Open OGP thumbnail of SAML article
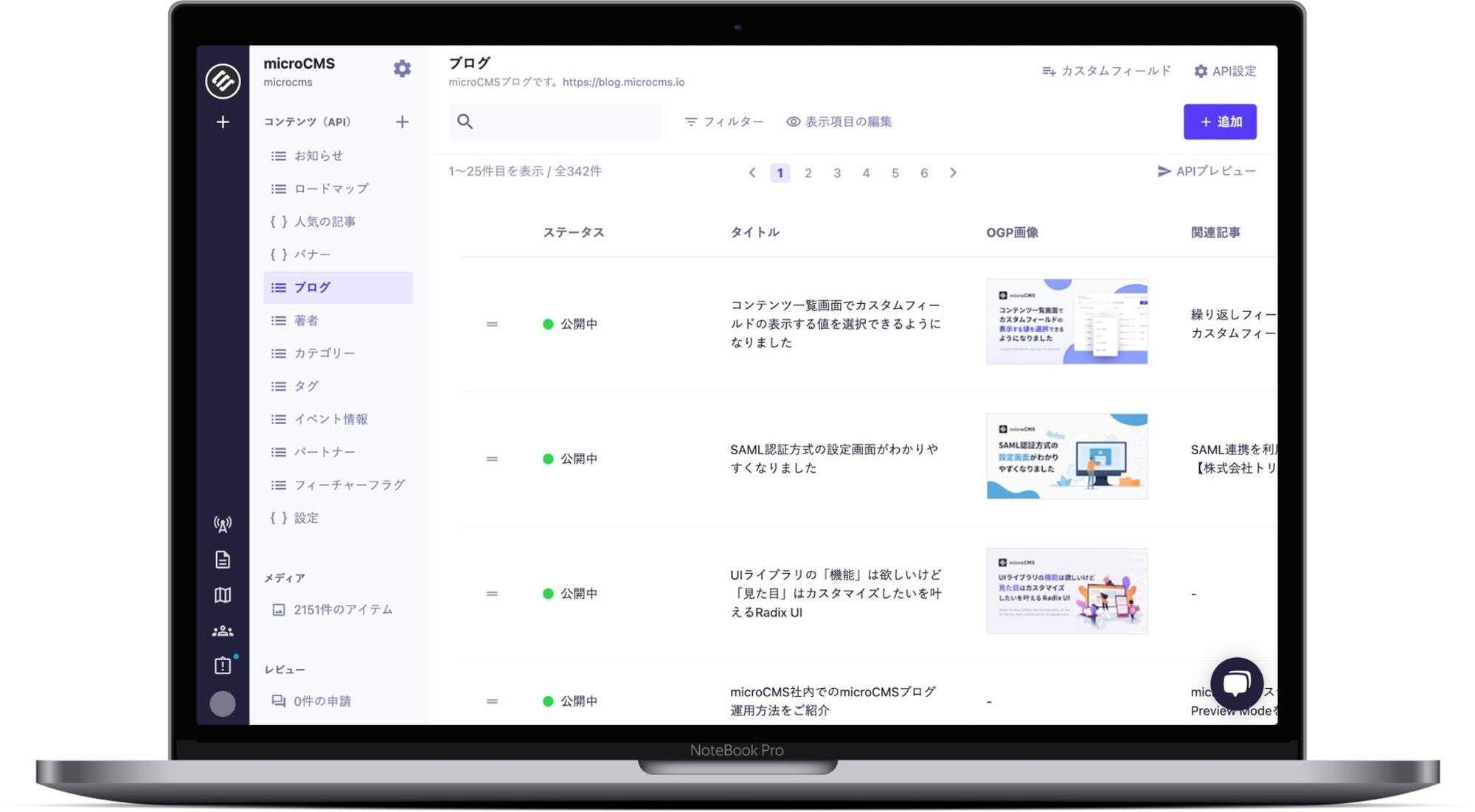Screen dimensions: 1475x812 (x=1066, y=457)
